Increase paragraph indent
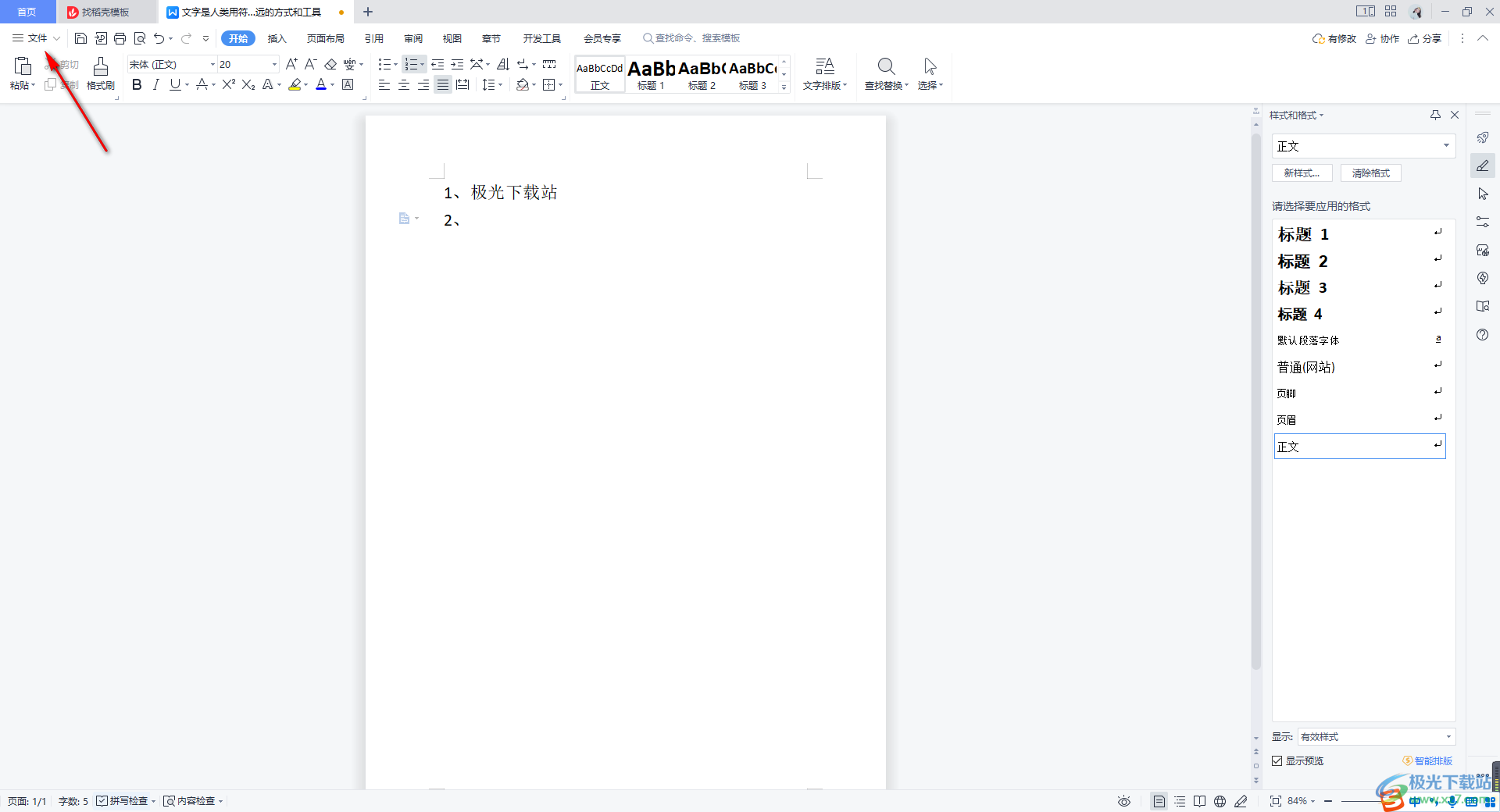This screenshot has height=812, width=1500. [457, 64]
